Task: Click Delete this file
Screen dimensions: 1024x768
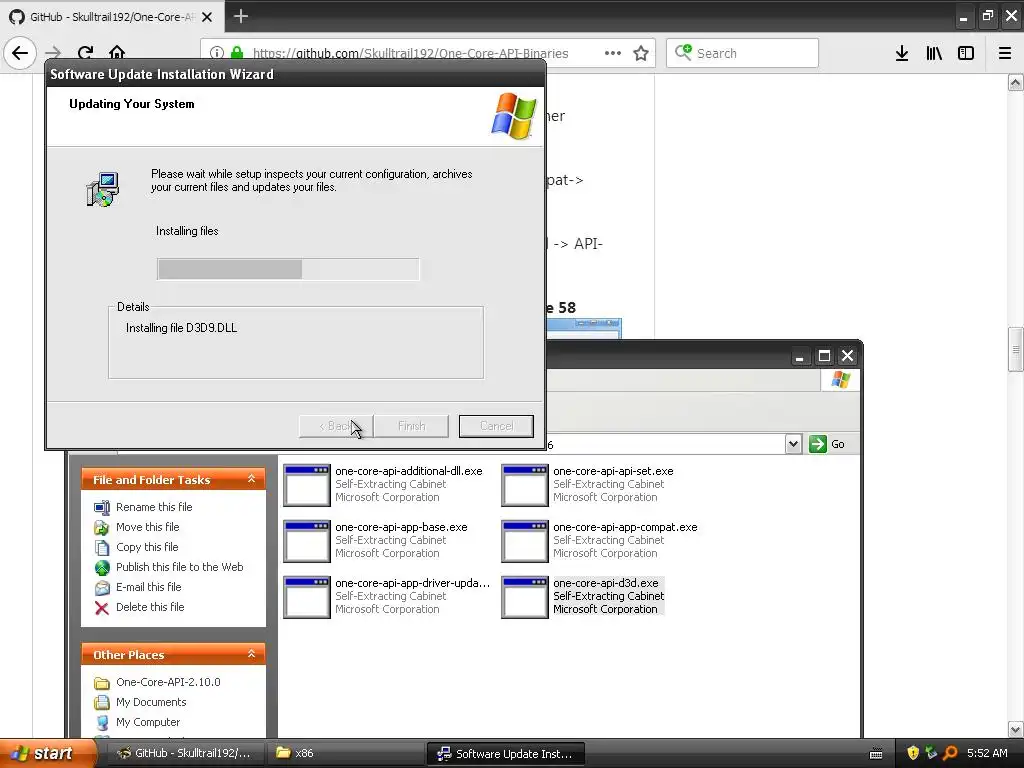Action: 150,607
